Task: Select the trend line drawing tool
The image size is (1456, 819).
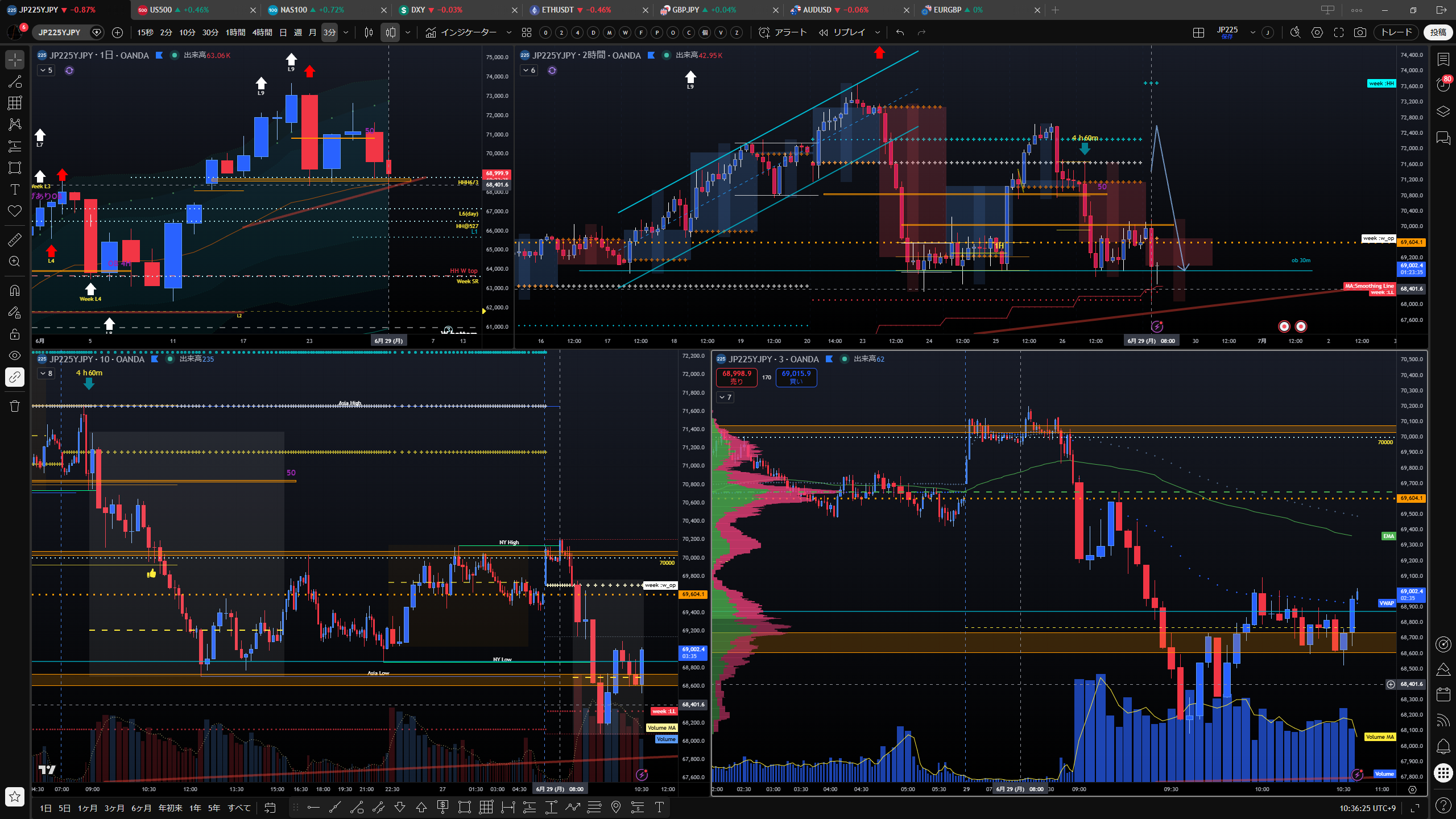Action: coord(15,81)
